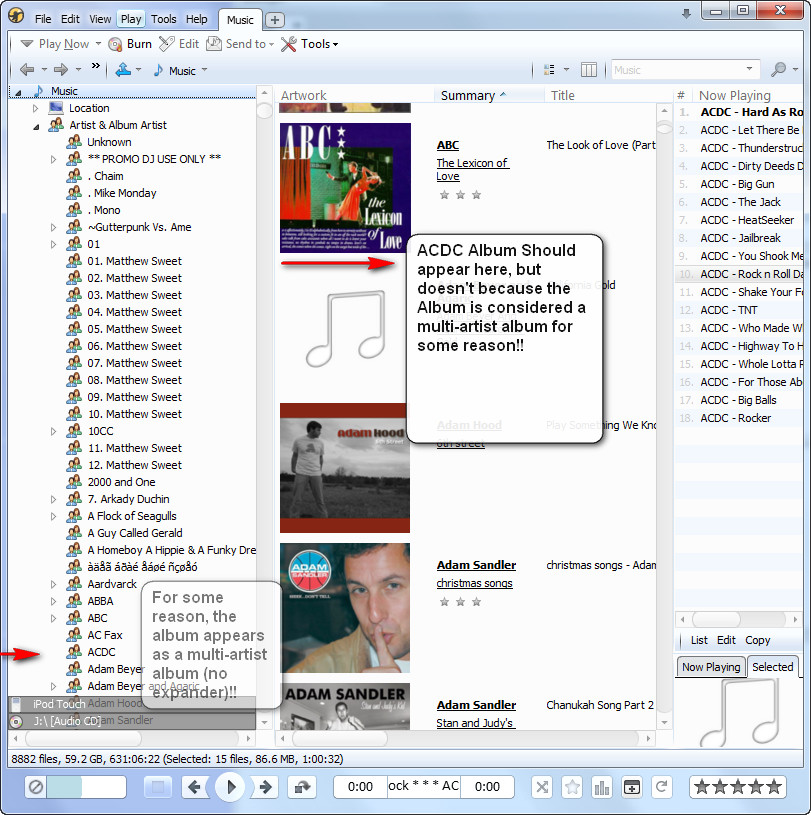Open the Play menu
The width and height of the screenshot is (811, 815).
point(131,19)
